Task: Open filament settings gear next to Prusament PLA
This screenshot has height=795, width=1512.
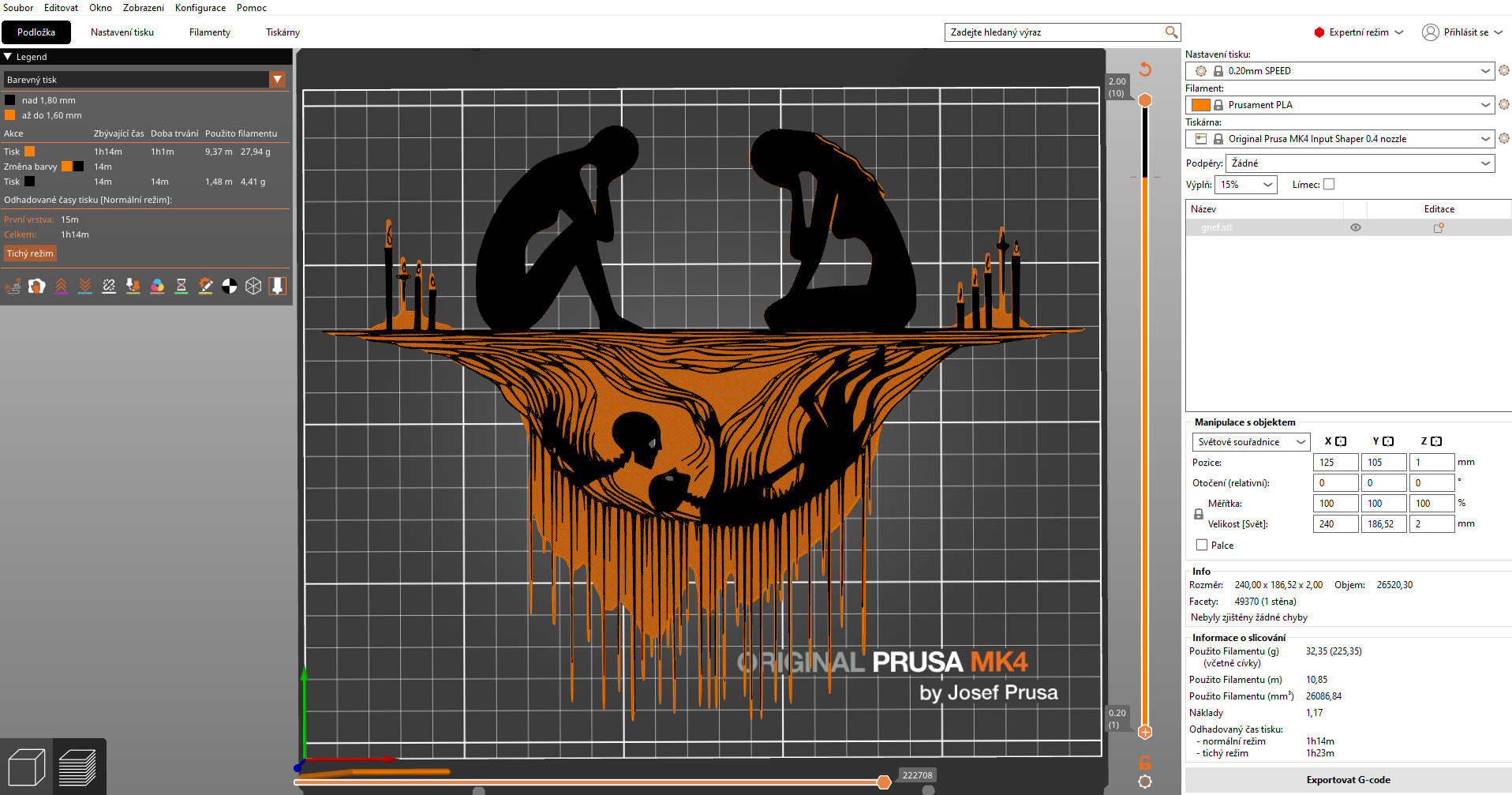Action: [1504, 104]
